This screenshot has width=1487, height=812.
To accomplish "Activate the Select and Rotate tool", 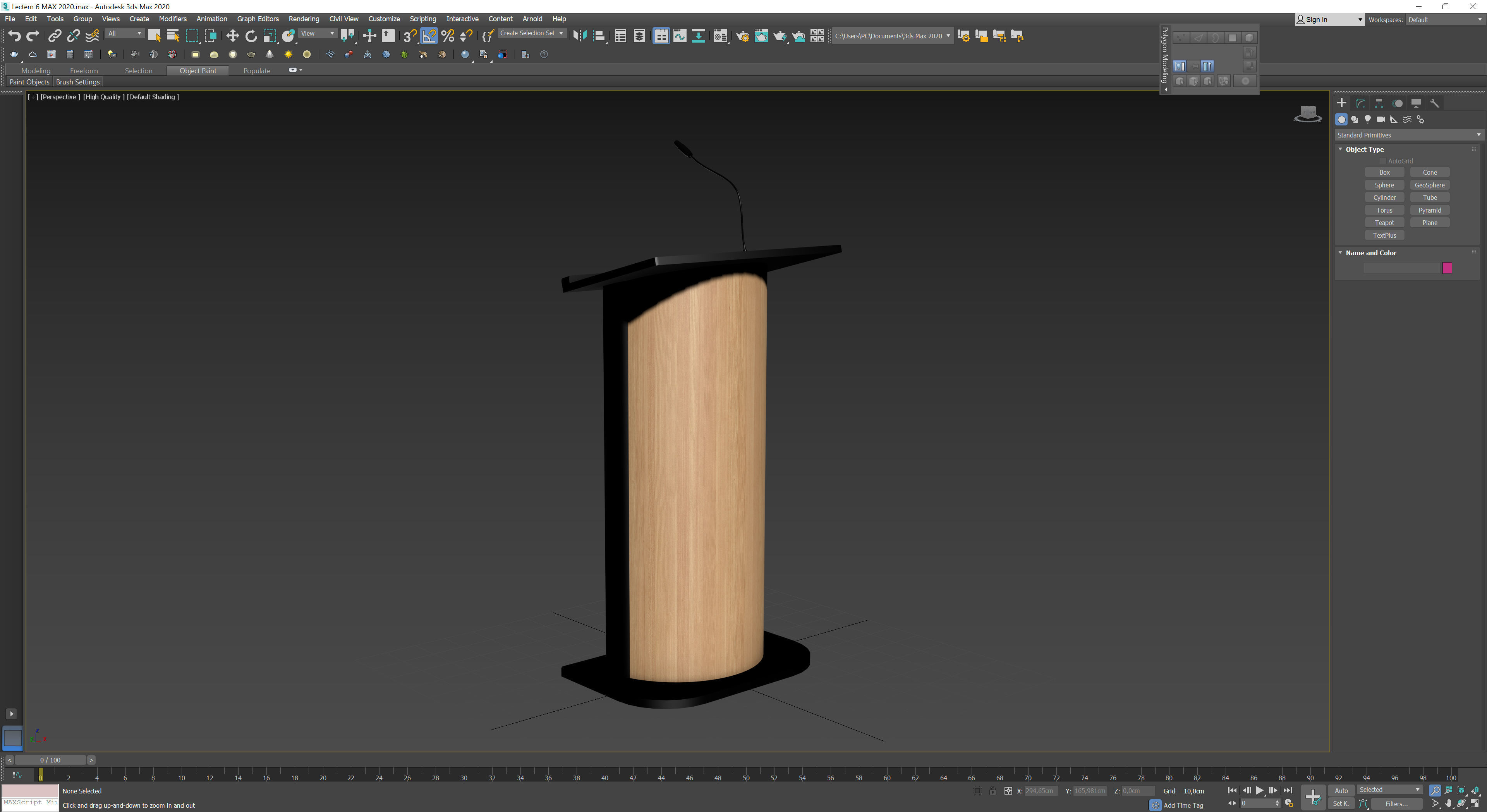I will pos(251,36).
